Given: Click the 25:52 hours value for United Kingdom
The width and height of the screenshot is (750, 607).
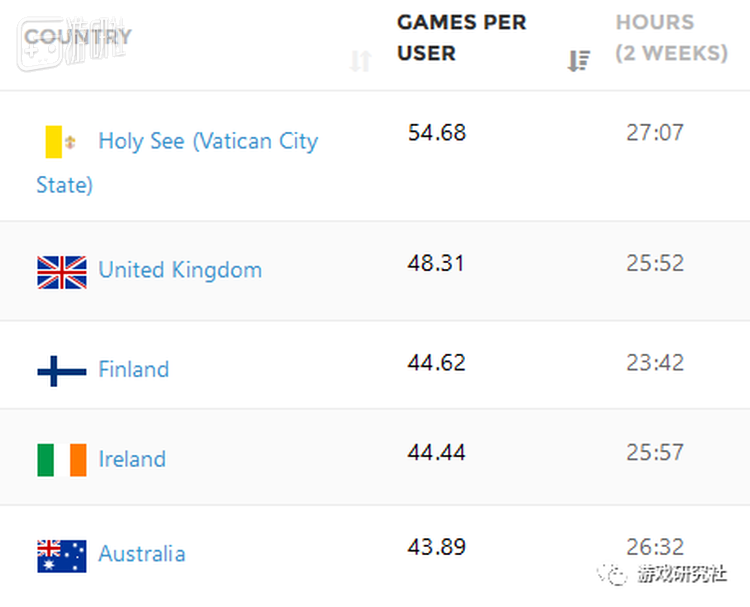Looking at the screenshot, I should point(655,263).
